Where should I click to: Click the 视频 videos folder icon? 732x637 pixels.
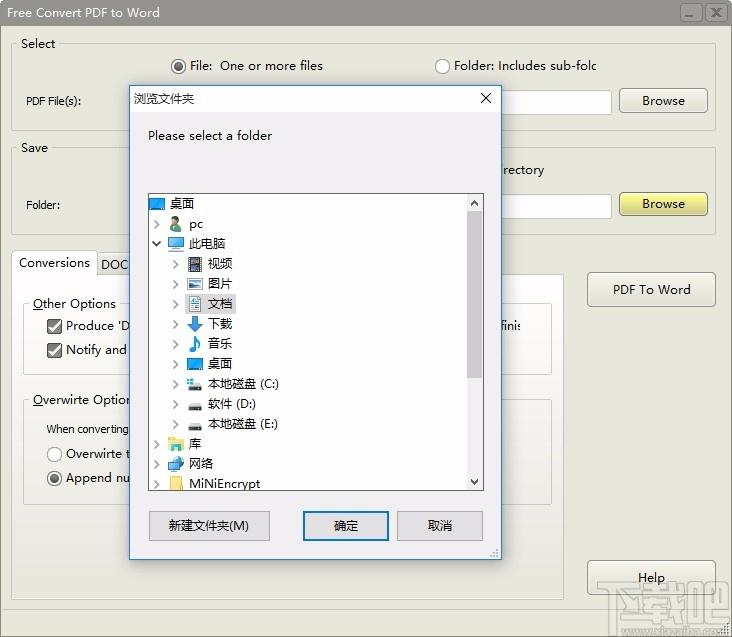(x=195, y=264)
